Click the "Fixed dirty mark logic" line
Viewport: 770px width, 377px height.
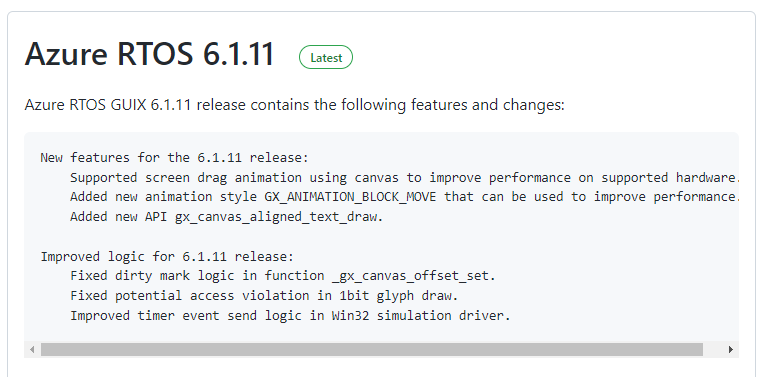click(283, 276)
